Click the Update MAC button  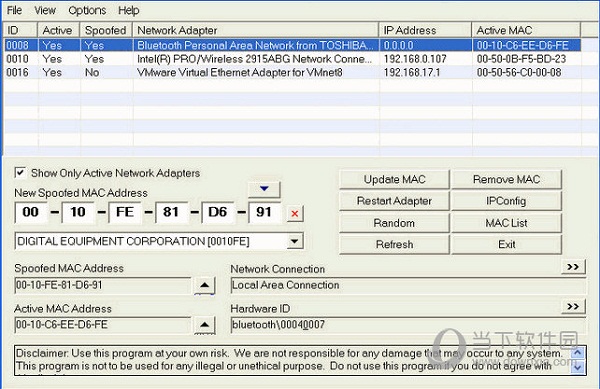395,179
